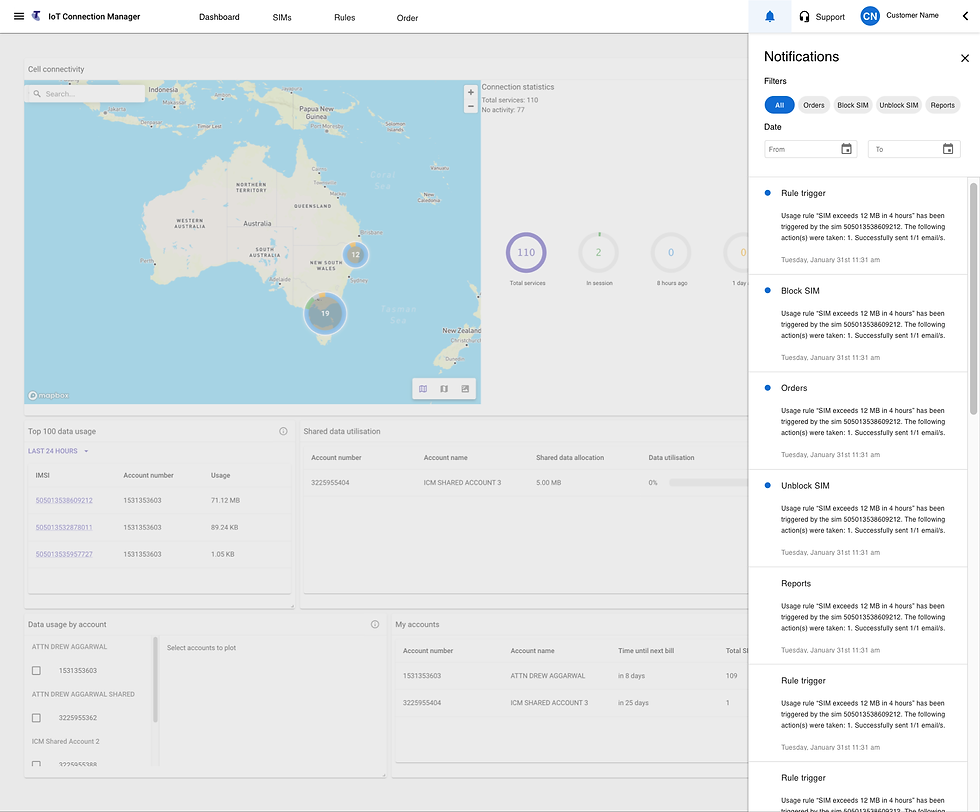Click the ICM Shared Account 2 group label
The image size is (980, 812).
coord(66,741)
